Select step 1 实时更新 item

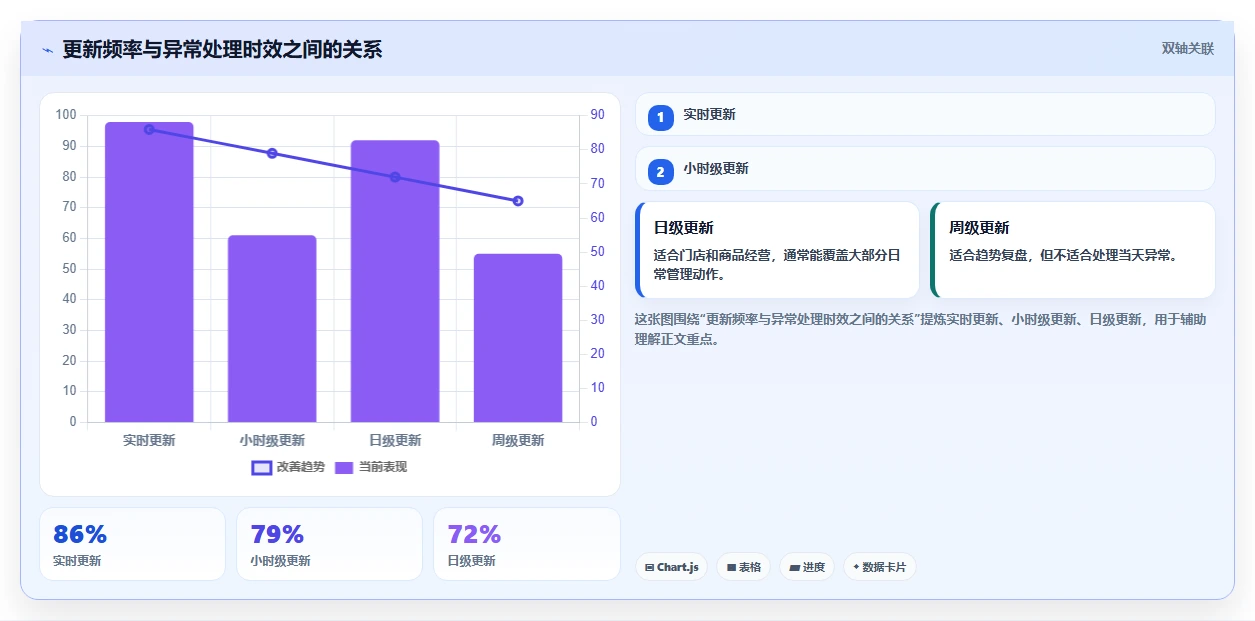pos(925,114)
